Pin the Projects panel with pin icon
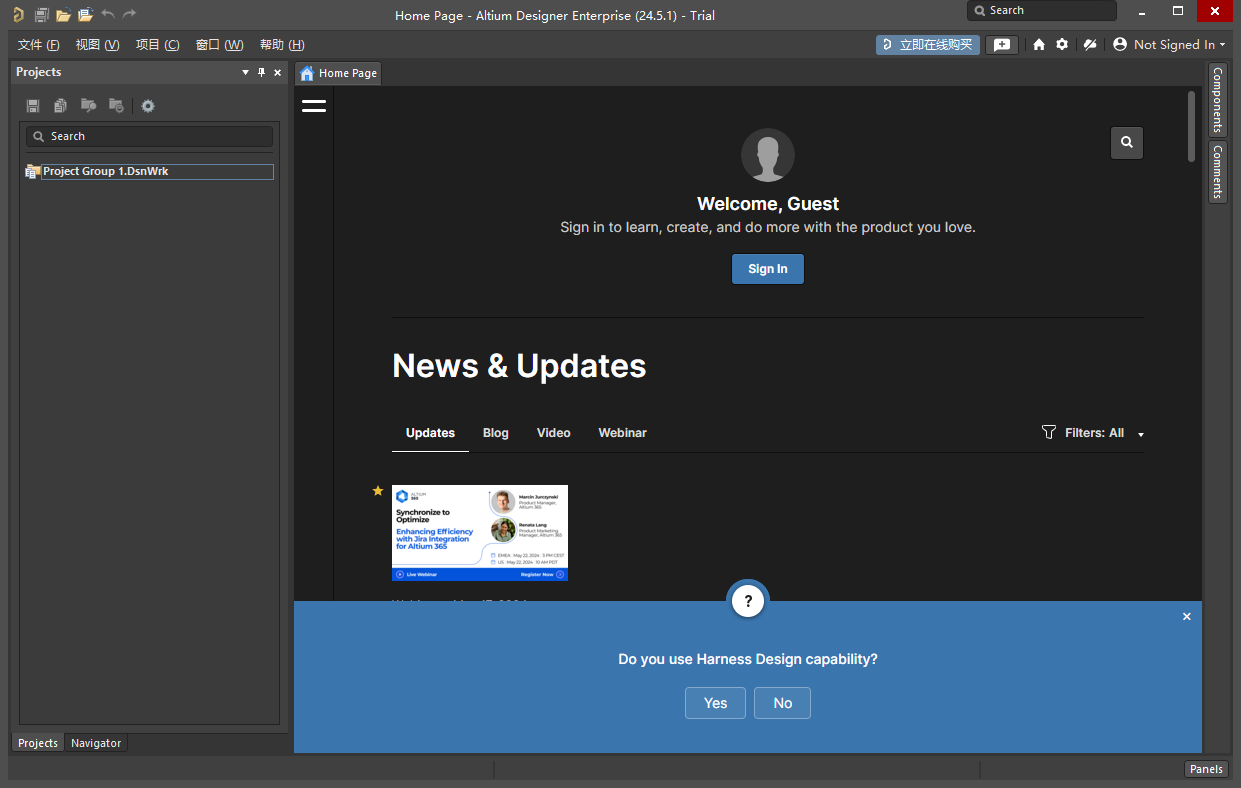This screenshot has height=788, width=1241. pyautogui.click(x=262, y=72)
